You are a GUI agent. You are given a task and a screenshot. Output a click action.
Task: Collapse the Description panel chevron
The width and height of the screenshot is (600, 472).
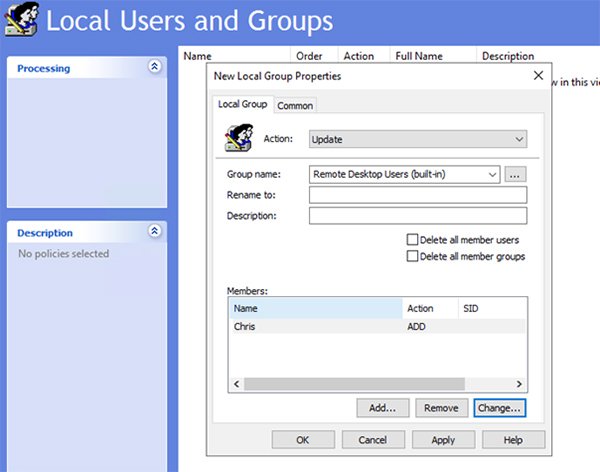pyautogui.click(x=154, y=231)
